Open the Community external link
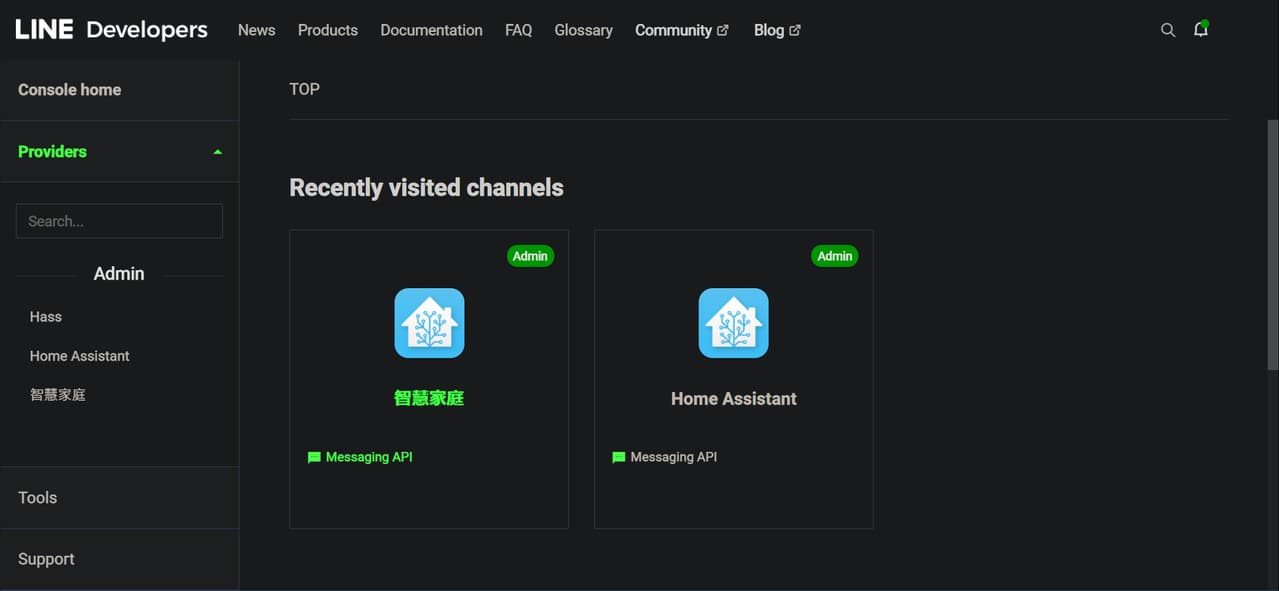1279x591 pixels. pos(681,30)
